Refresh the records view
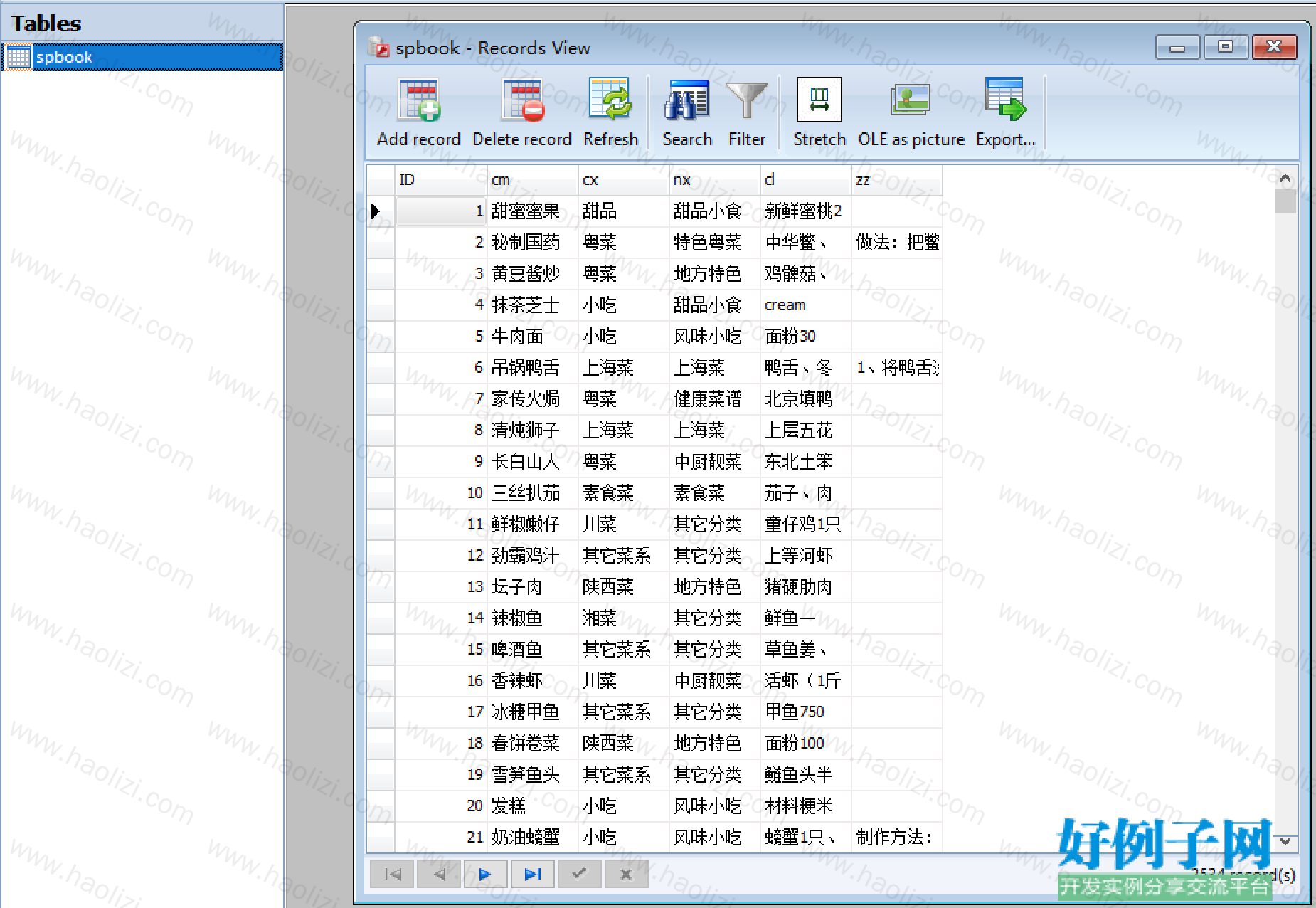Viewport: 1316px width, 908px height. pos(610,112)
